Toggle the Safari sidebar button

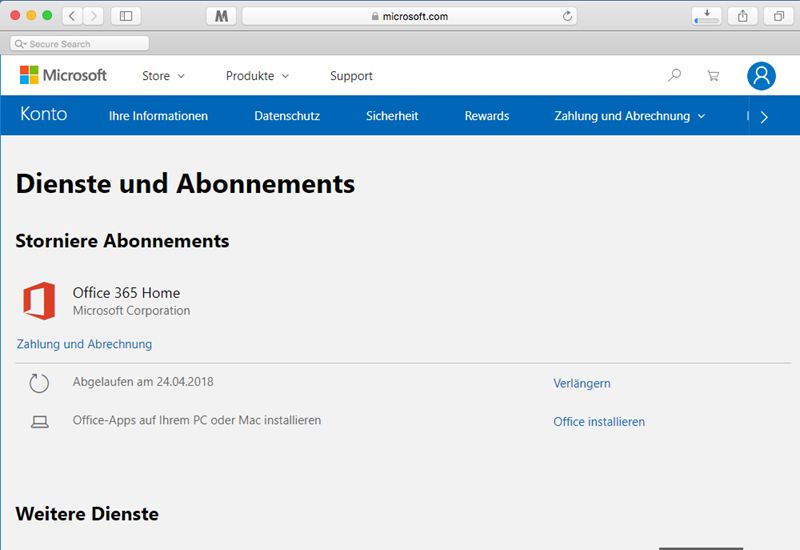tap(126, 16)
